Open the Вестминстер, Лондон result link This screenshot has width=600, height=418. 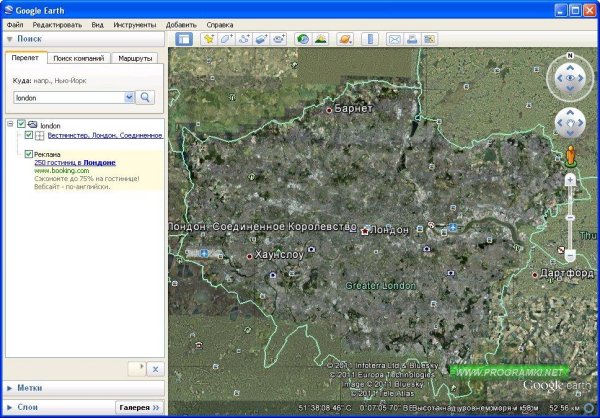point(105,136)
